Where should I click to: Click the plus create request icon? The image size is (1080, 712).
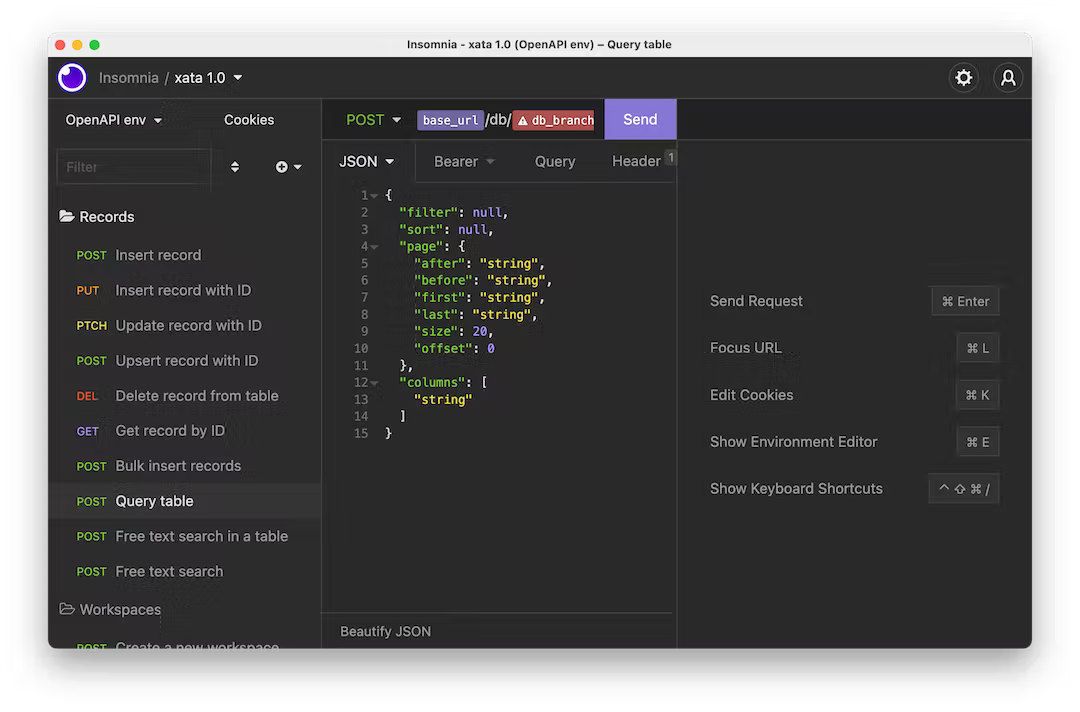tap(282, 167)
